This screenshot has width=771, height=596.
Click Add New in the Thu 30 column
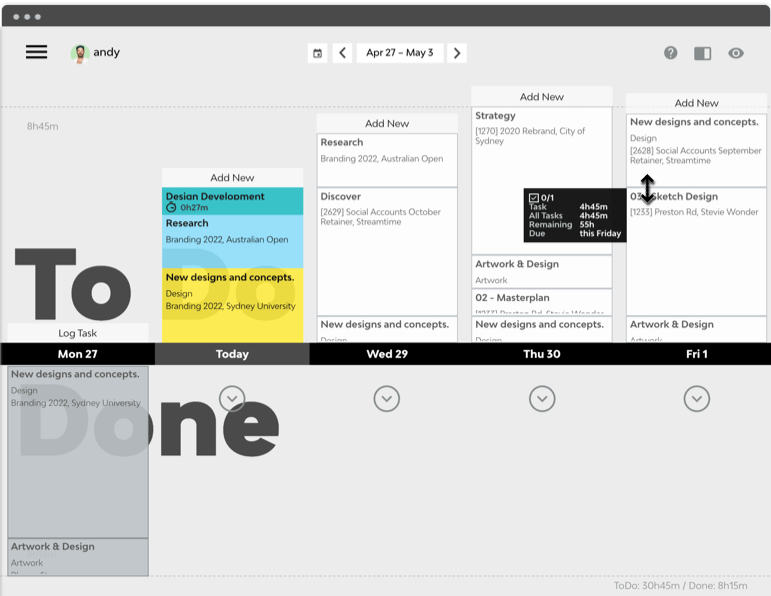[x=542, y=97]
